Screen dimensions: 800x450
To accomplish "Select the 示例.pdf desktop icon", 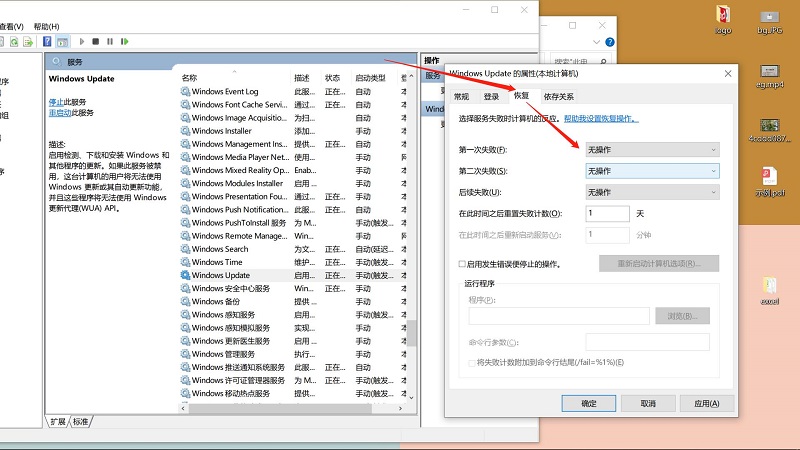I will coord(769,182).
